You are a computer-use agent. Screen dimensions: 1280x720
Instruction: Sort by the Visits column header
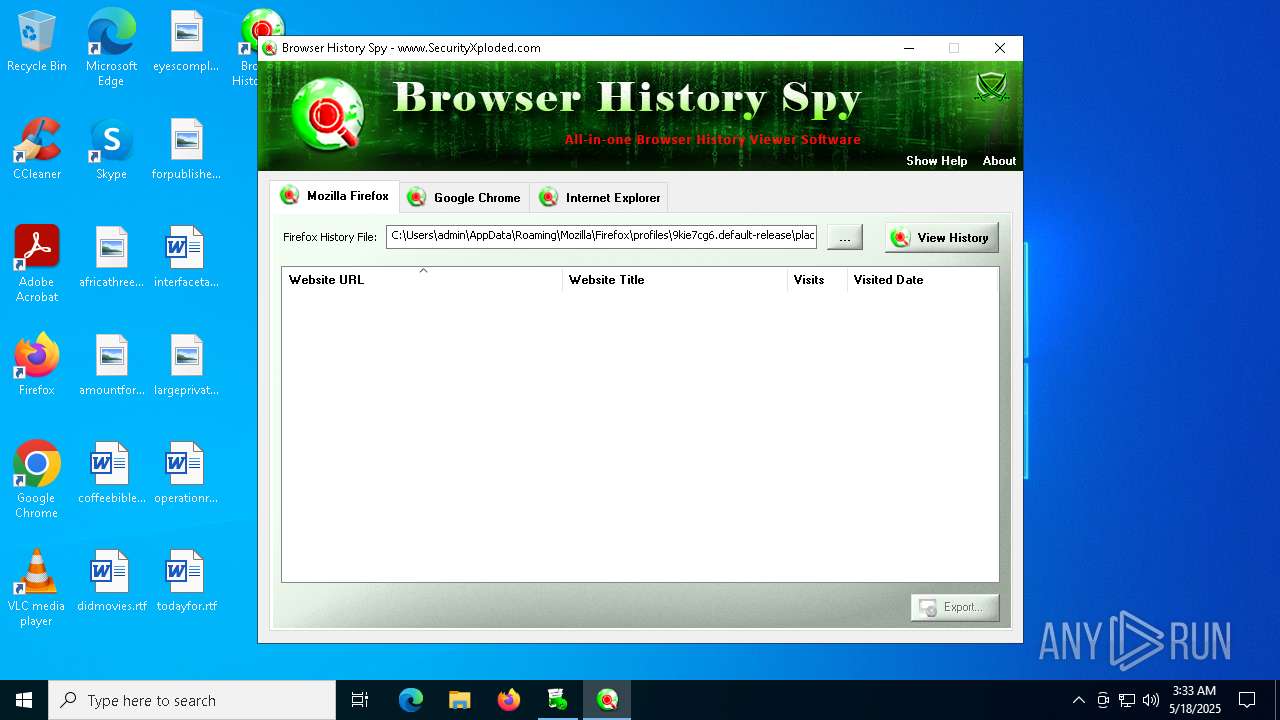(817, 280)
